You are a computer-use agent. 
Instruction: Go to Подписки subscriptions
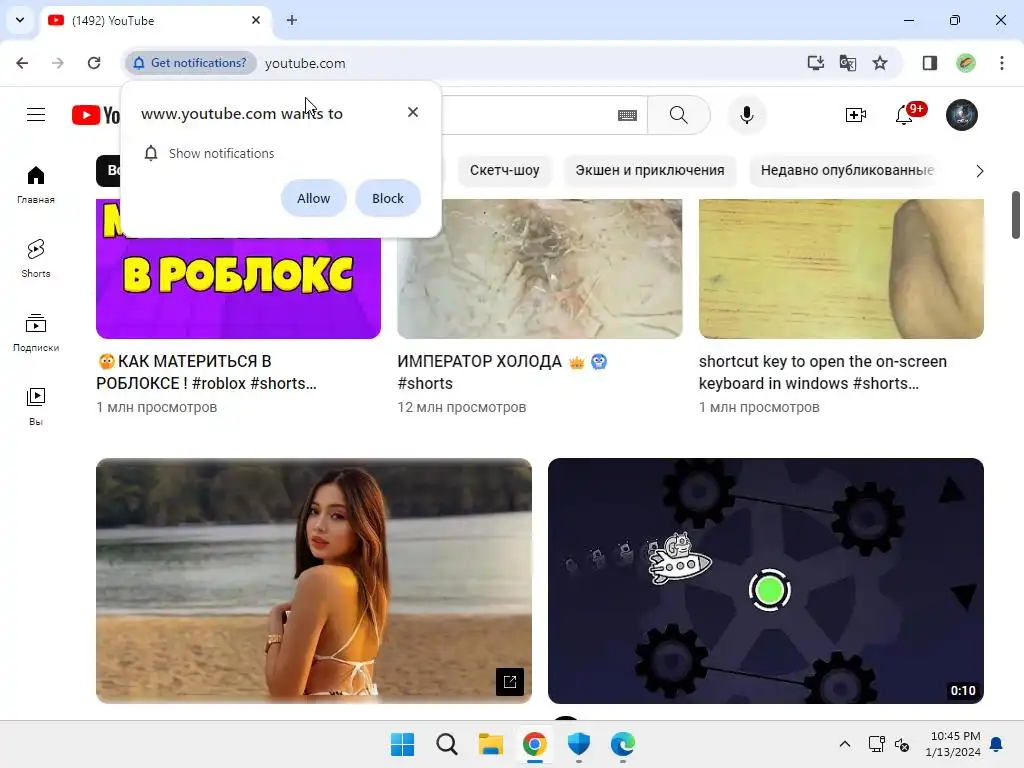pyautogui.click(x=36, y=332)
